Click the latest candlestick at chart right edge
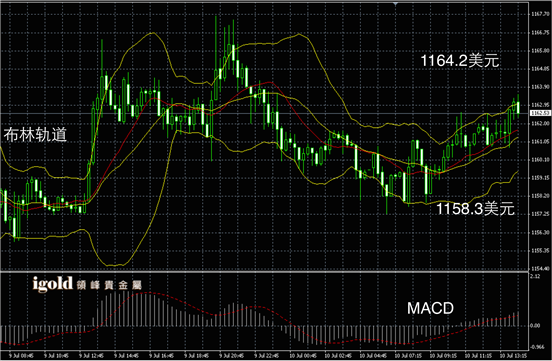552x361 pixels. click(x=518, y=107)
